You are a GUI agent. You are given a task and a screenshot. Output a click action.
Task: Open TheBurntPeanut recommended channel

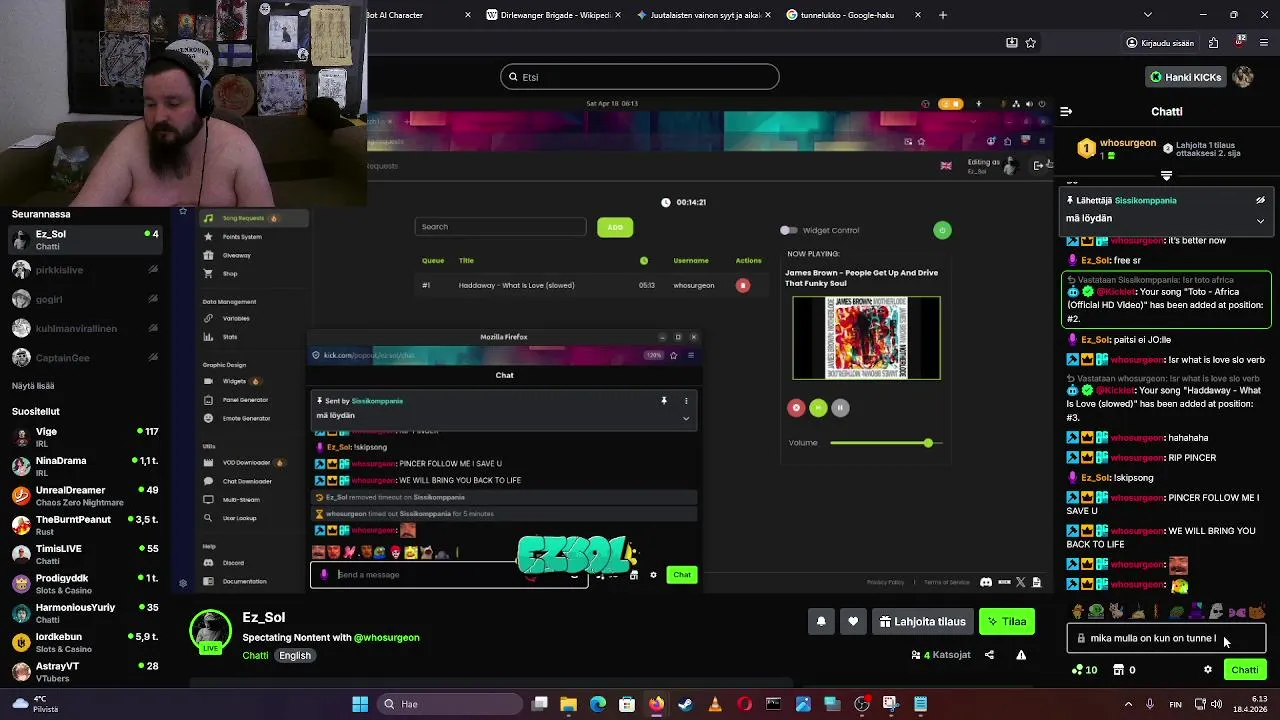click(85, 525)
